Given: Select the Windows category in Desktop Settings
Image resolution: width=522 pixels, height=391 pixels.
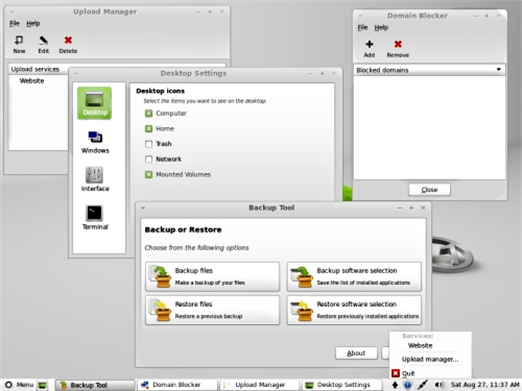Looking at the screenshot, I should pyautogui.click(x=95, y=142).
